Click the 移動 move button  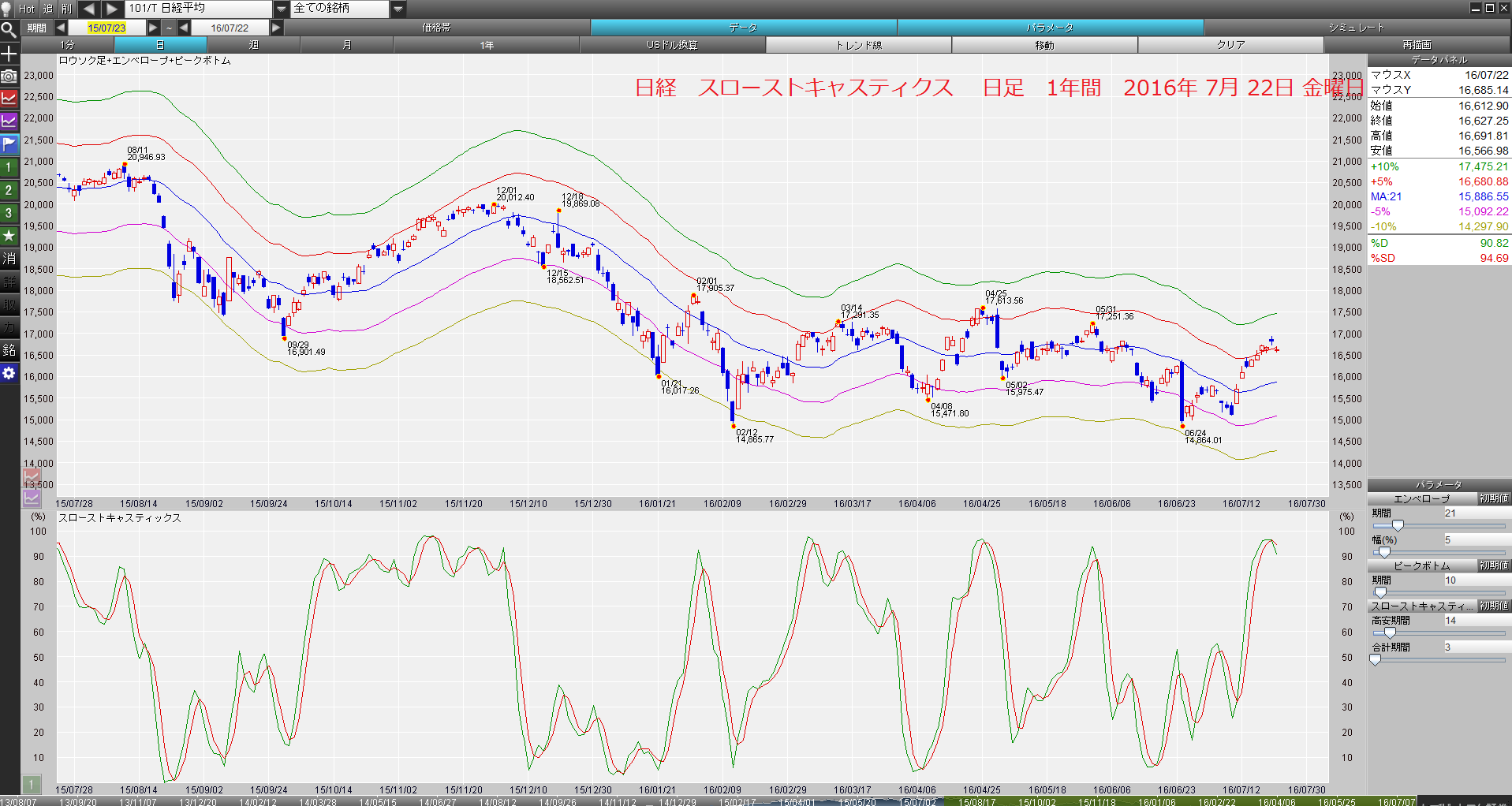tap(1044, 45)
